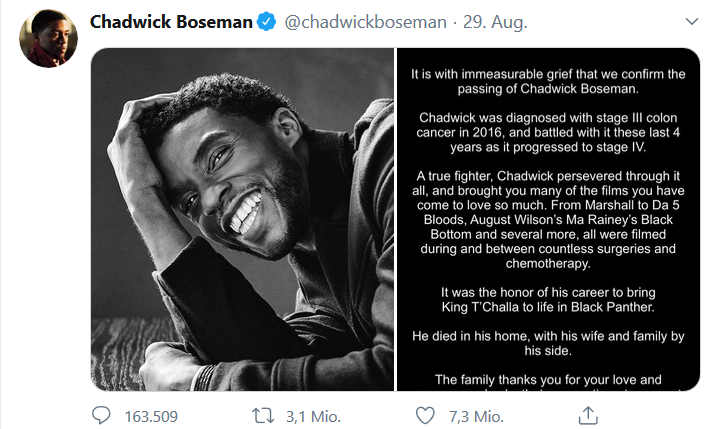713x429 pixels.
Task: Open the black statement text image
Action: 548,218
